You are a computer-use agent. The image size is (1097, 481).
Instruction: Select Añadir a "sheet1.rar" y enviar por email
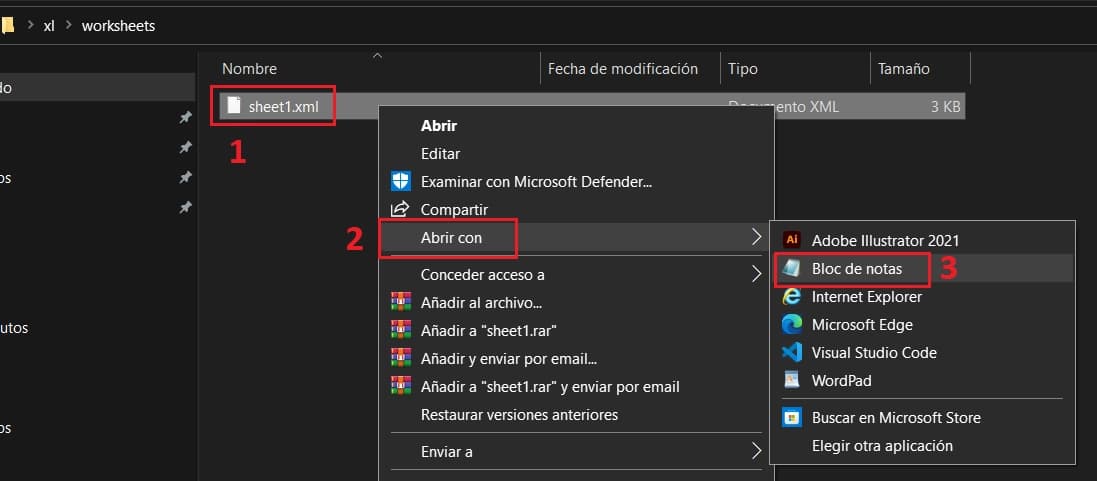coord(550,387)
